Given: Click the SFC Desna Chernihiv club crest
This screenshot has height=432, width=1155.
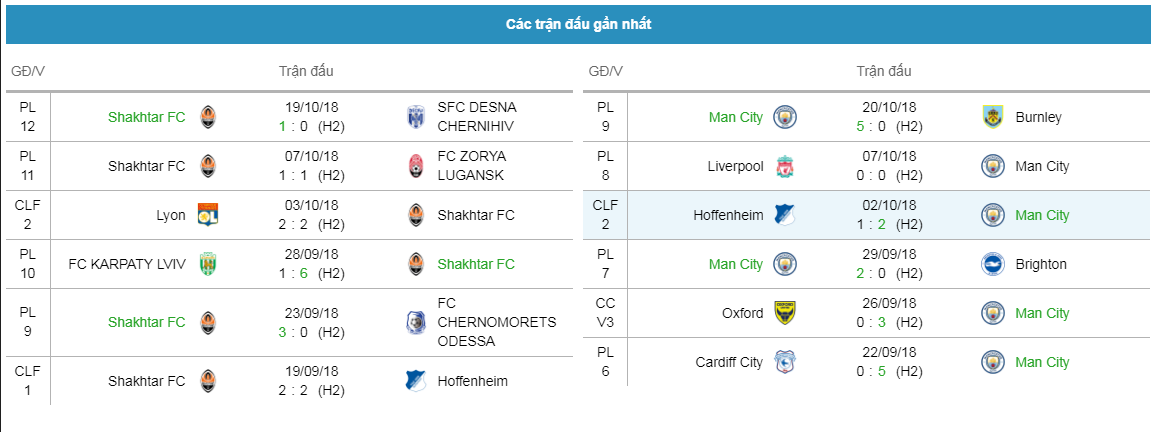Looking at the screenshot, I should point(416,116).
